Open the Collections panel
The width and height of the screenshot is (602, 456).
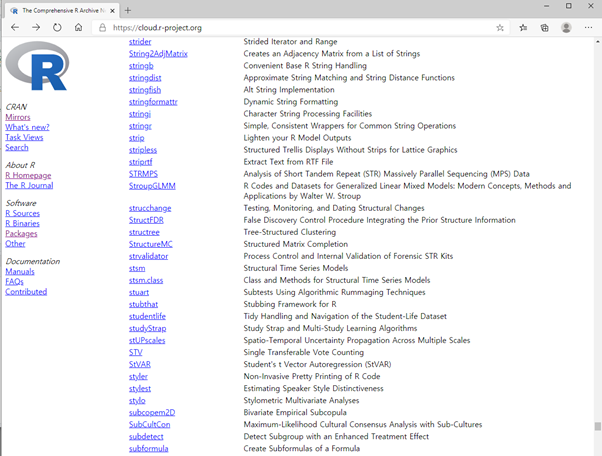pyautogui.click(x=544, y=28)
